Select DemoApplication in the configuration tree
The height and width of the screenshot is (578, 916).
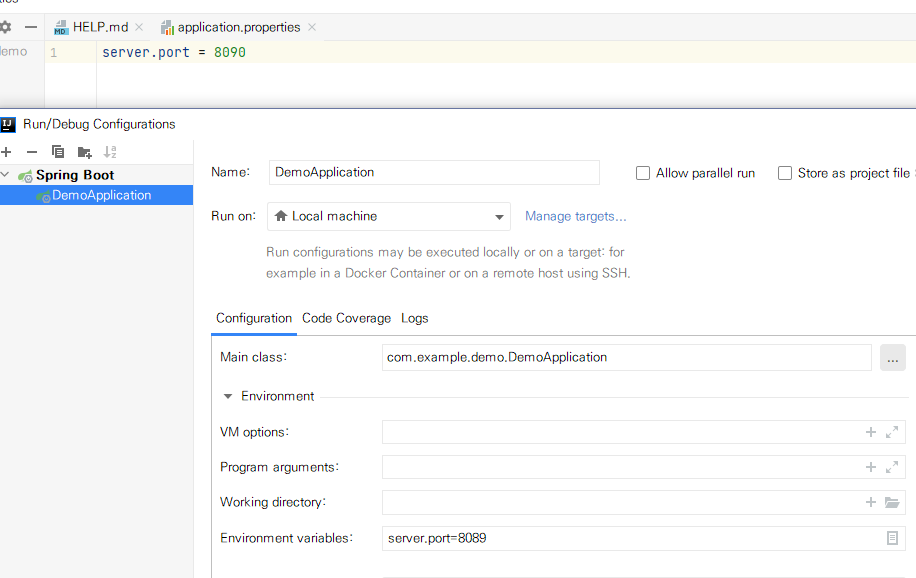[x=96, y=195]
